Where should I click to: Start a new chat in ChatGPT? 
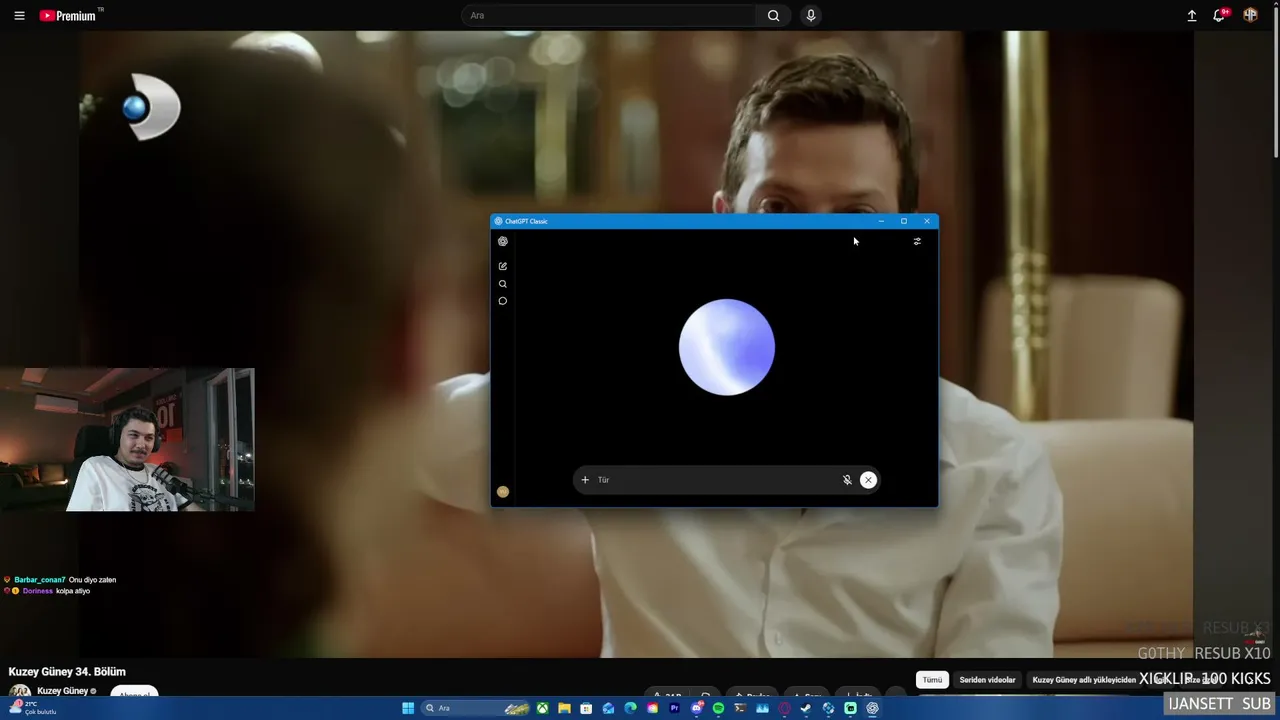(503, 266)
